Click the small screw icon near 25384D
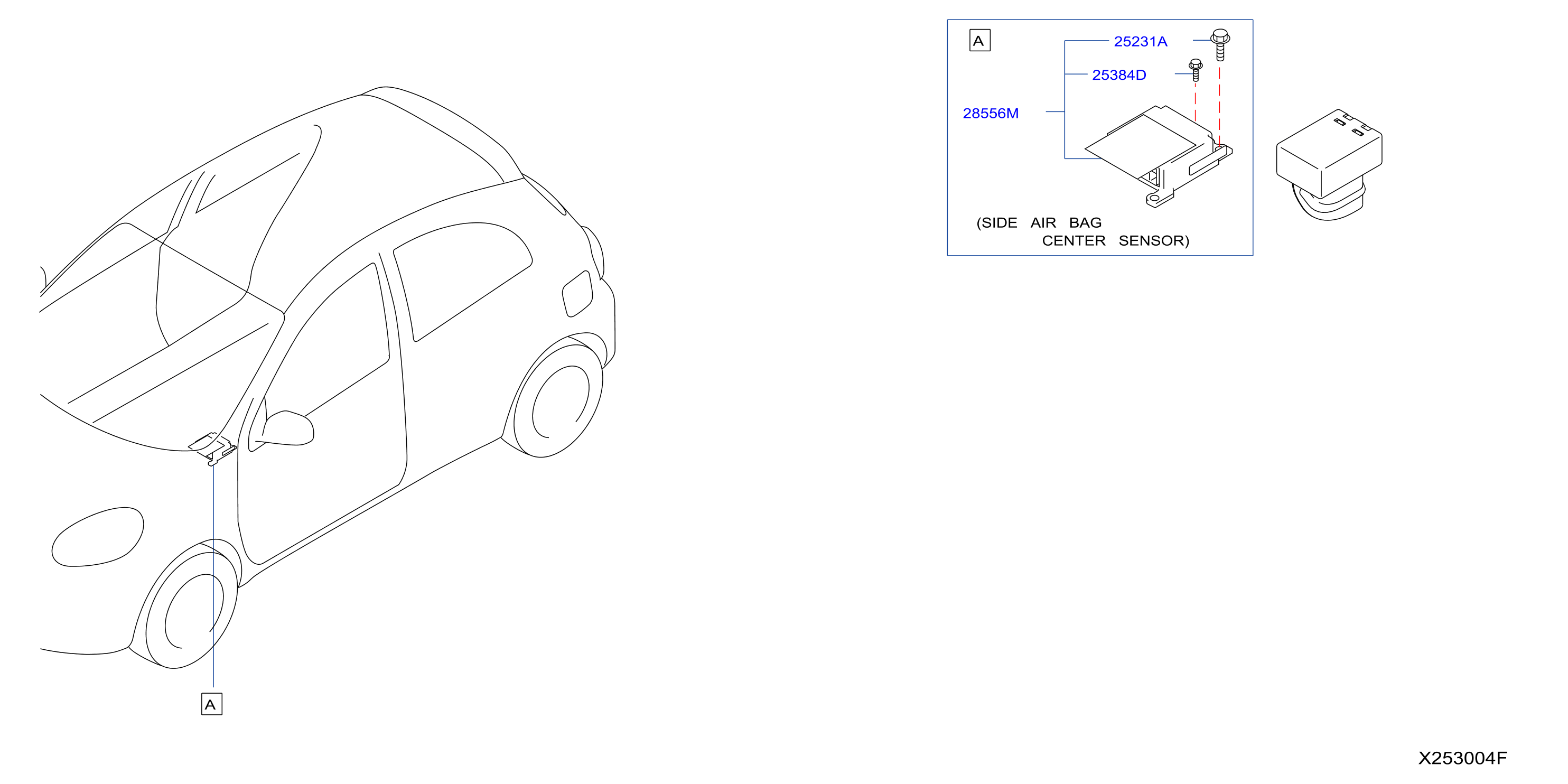 coord(1196,70)
